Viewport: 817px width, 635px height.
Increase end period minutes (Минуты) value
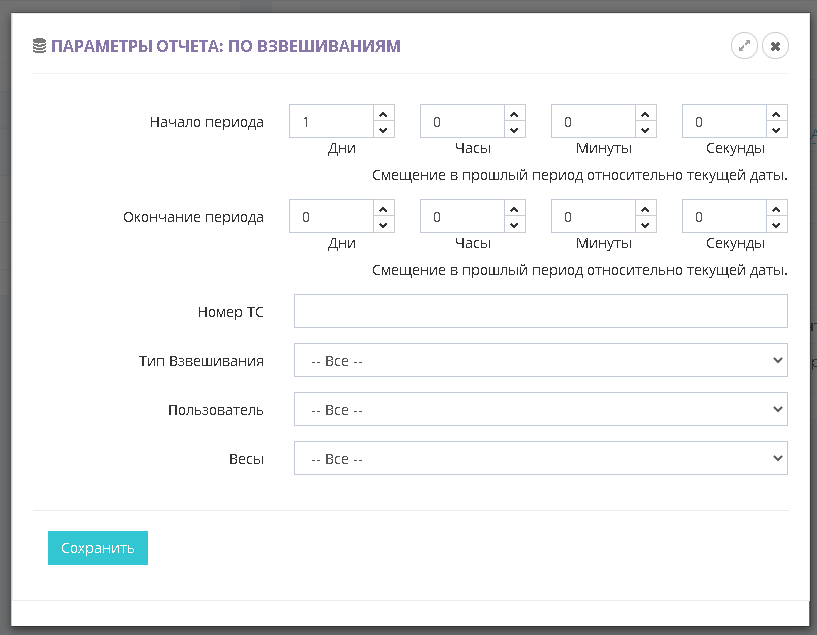(645, 208)
